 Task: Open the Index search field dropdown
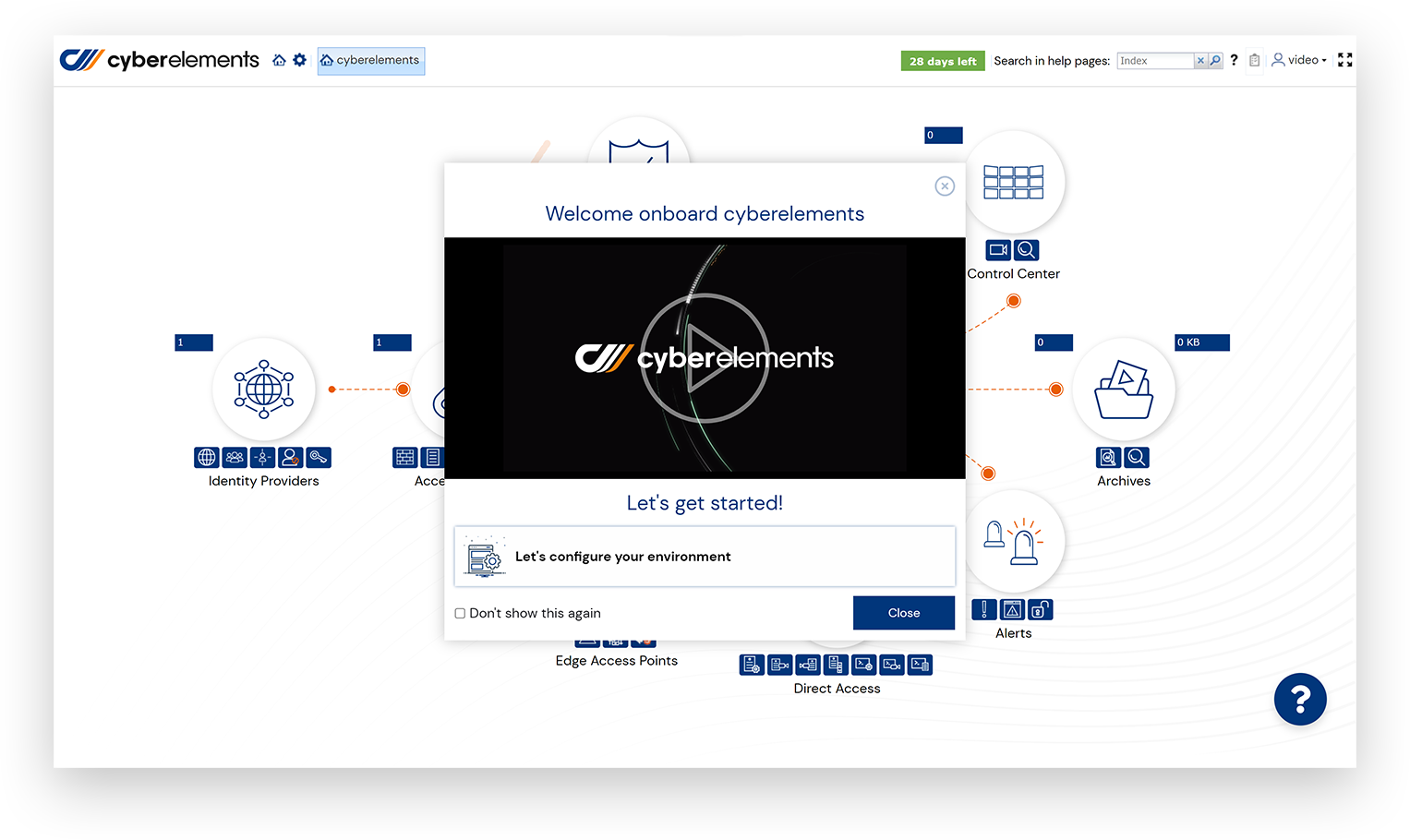pos(1154,60)
